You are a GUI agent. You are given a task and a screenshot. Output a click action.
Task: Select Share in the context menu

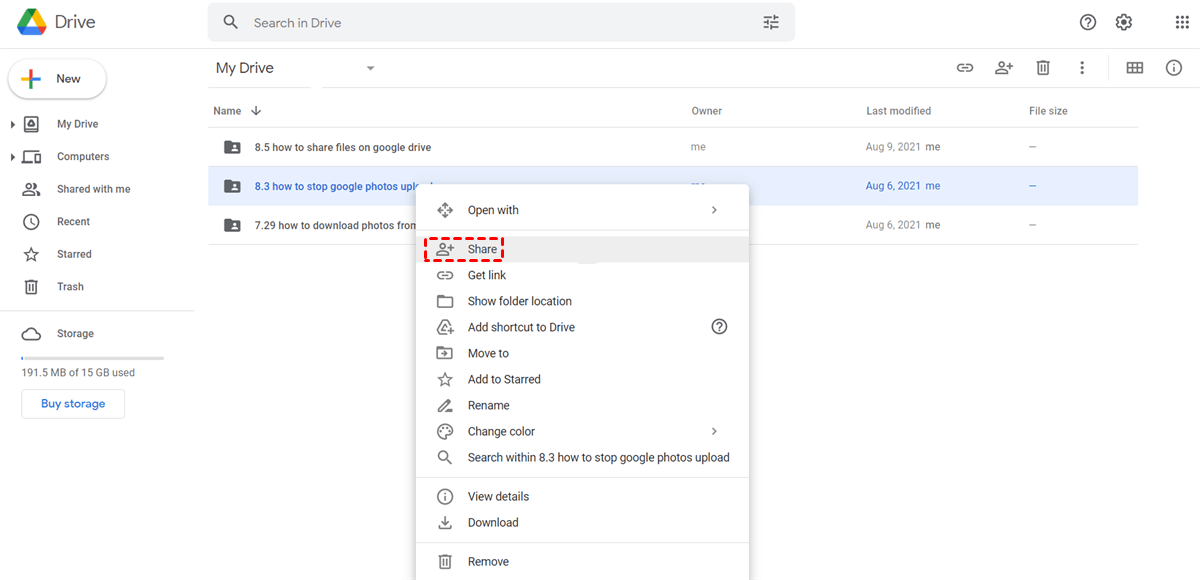coord(482,249)
